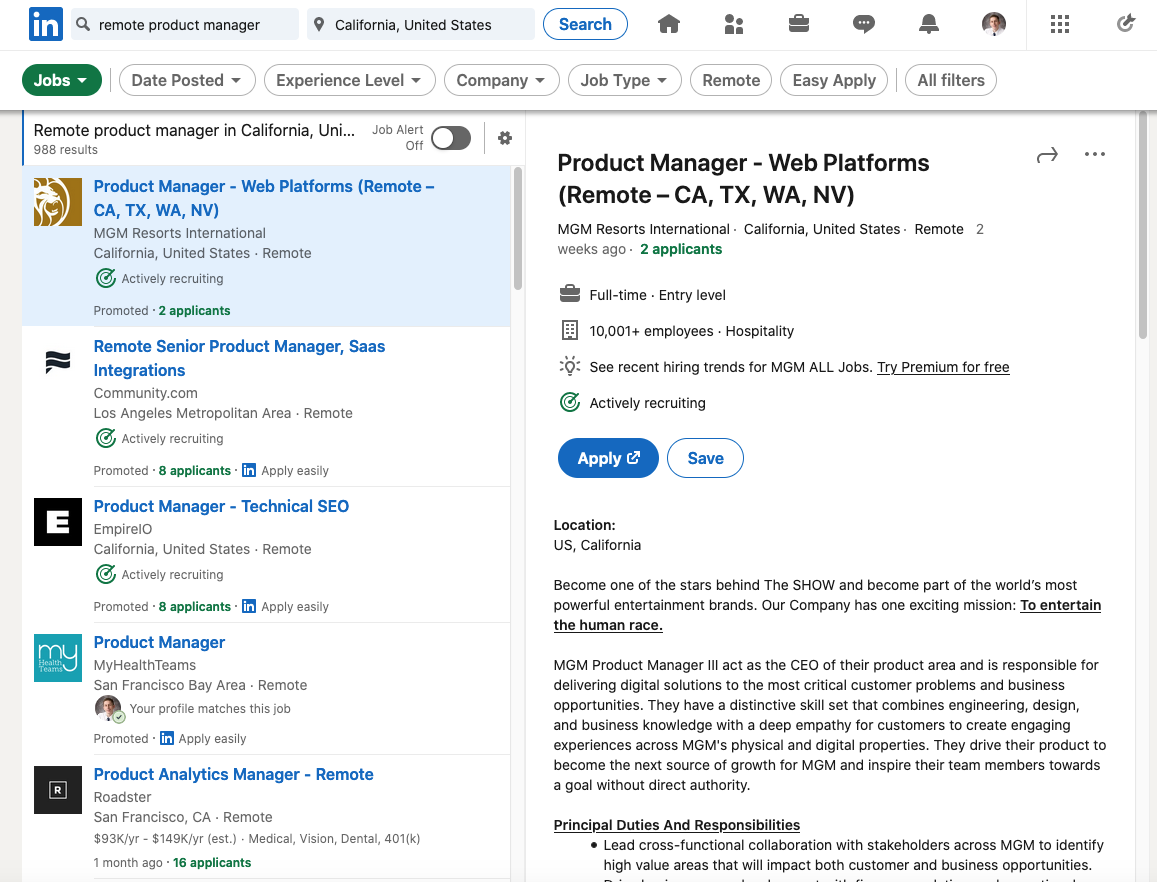Click LinkedIn icon in Community.com Apply easily
Screen dimensions: 1157x882
coord(249,470)
